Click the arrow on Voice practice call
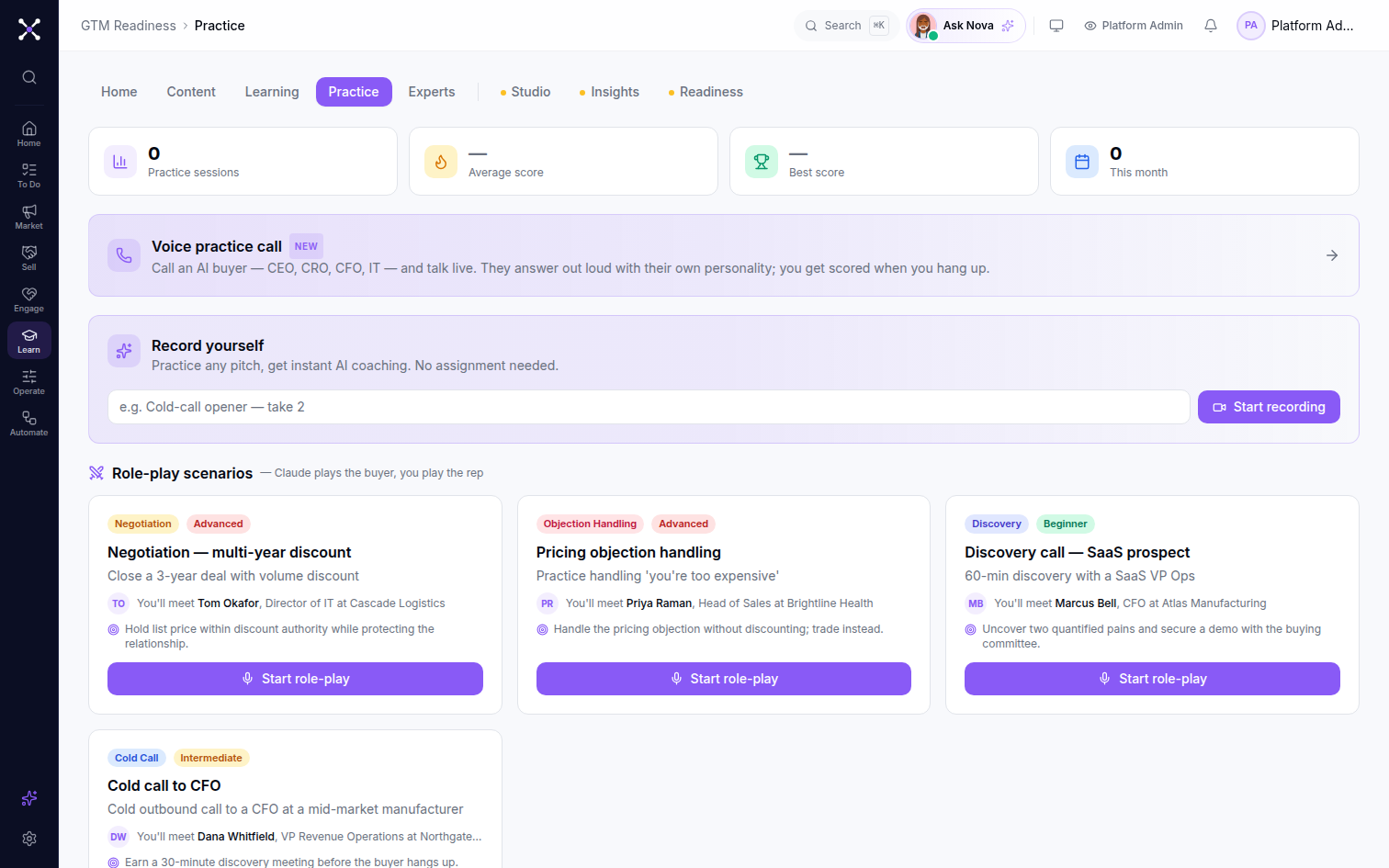 click(1332, 255)
